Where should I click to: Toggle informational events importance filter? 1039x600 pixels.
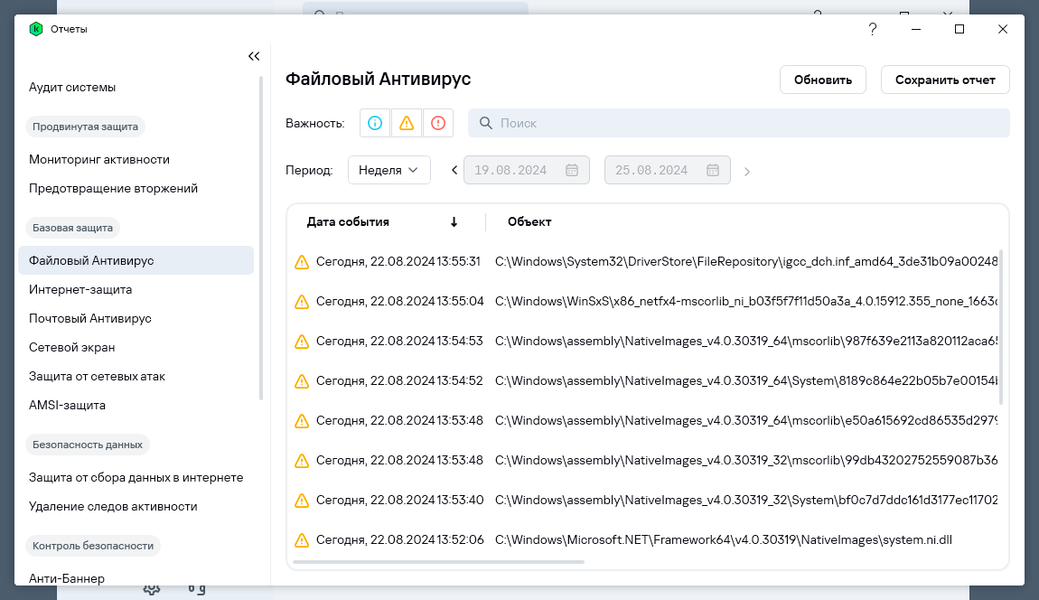375,123
